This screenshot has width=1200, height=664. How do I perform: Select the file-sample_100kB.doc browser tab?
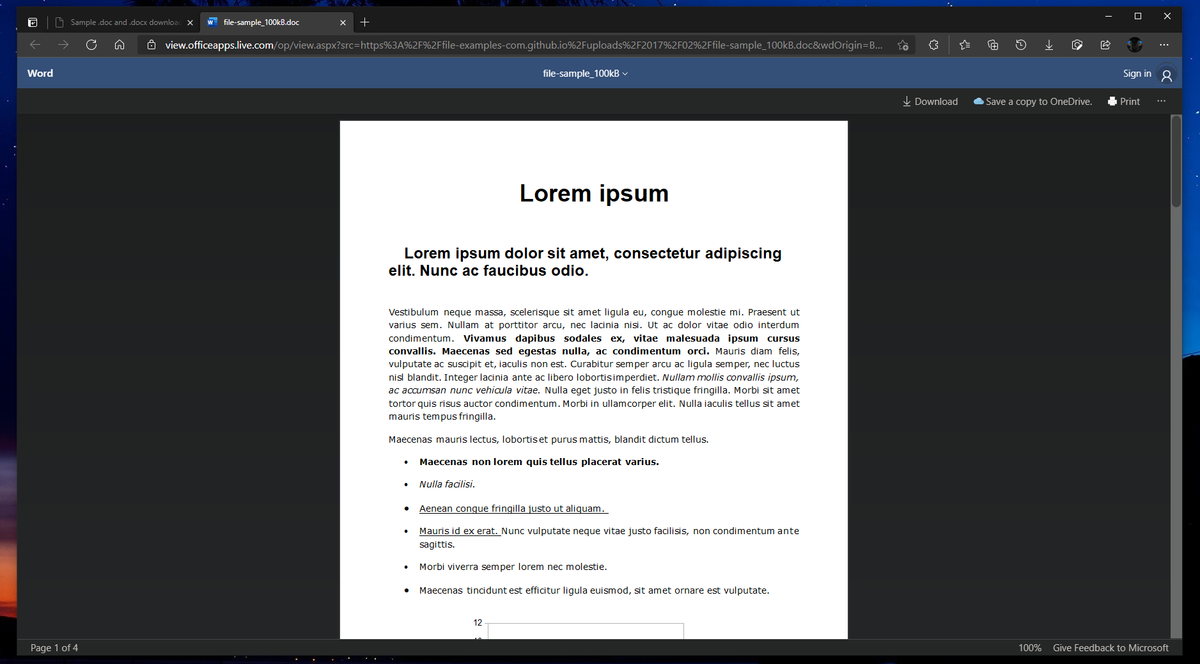[277, 22]
